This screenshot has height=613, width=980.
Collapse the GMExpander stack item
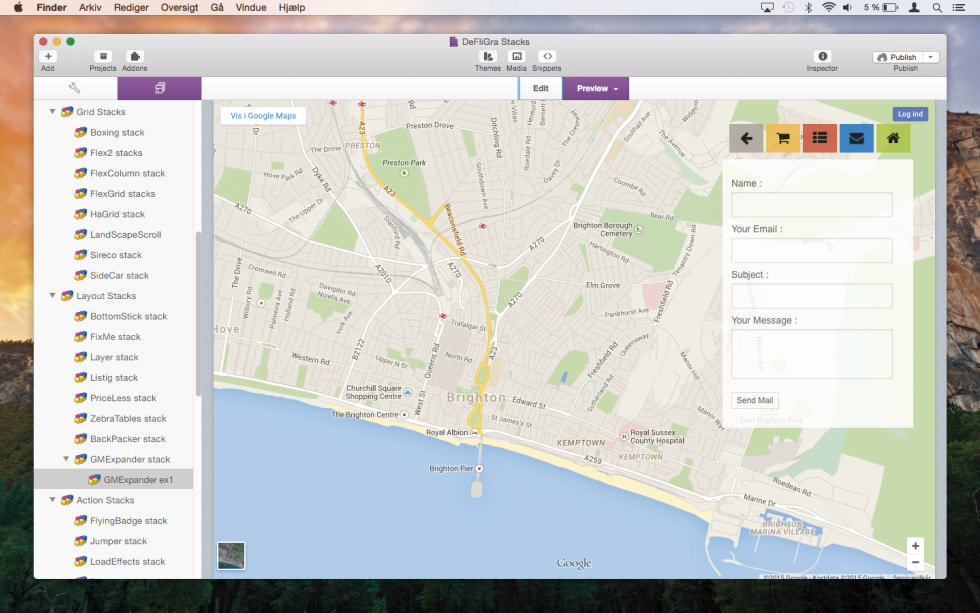click(66, 459)
